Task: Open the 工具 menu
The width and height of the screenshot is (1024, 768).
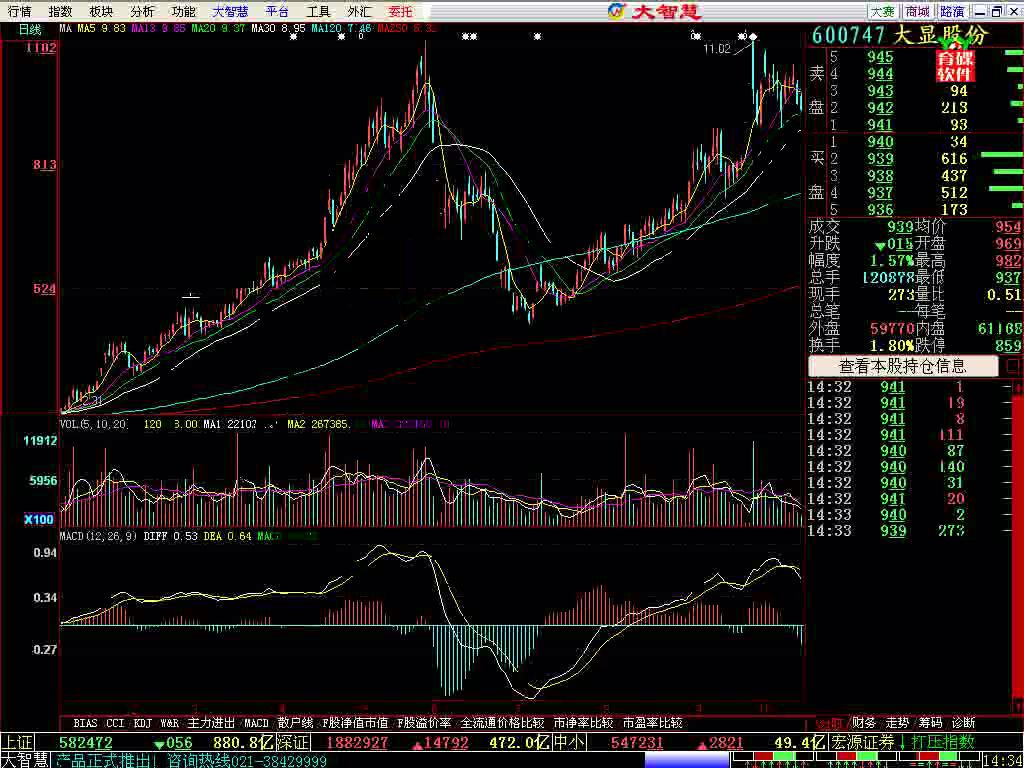Action: 319,12
